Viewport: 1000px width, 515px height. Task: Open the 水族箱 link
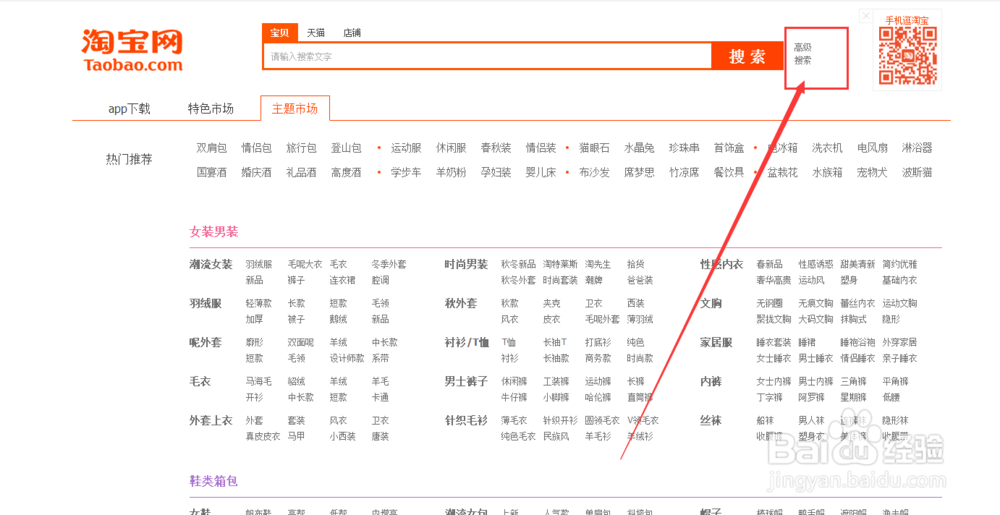(827, 172)
